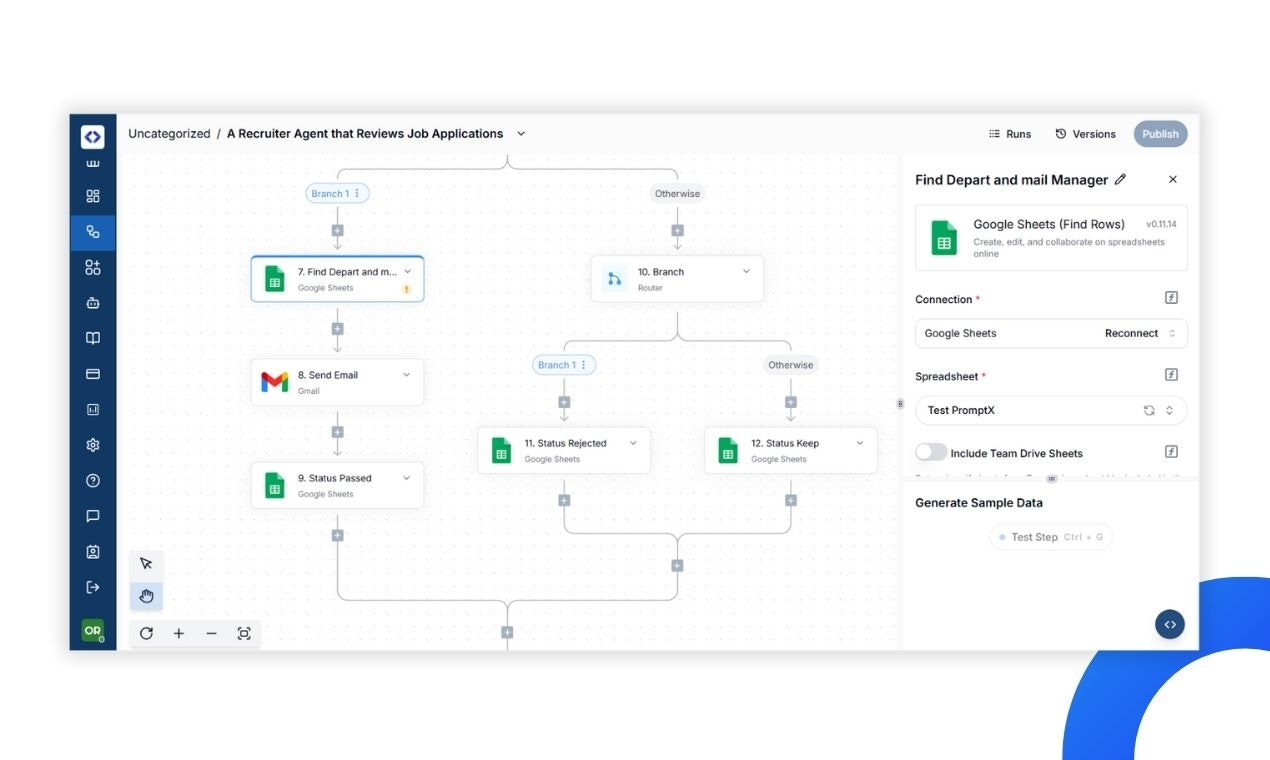Toggle Include Team Drive Sheets switch

931,453
